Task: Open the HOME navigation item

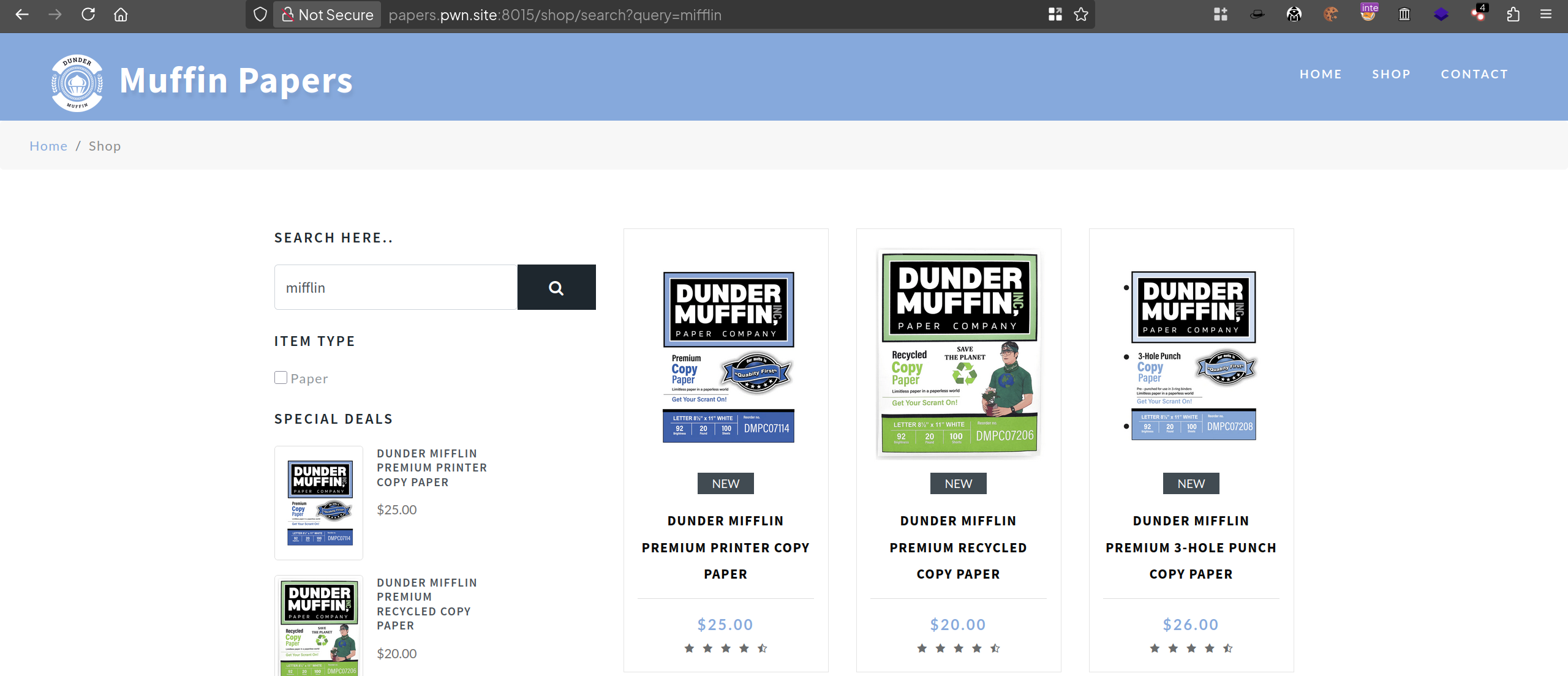Action: point(1321,74)
